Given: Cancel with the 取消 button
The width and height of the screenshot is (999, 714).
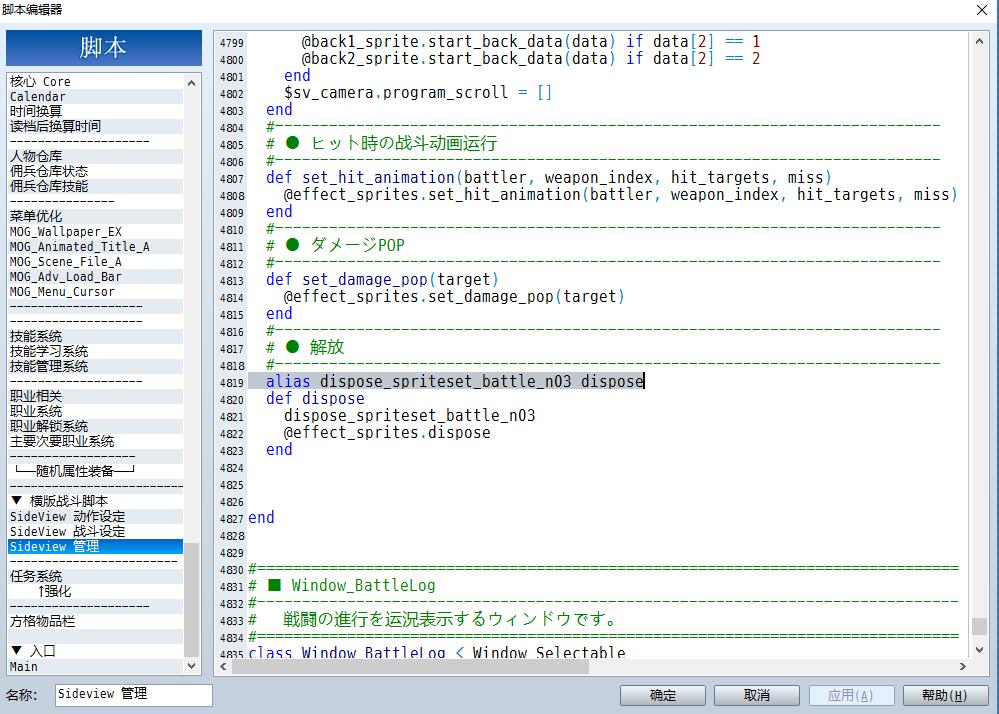Looking at the screenshot, I should click(757, 695).
